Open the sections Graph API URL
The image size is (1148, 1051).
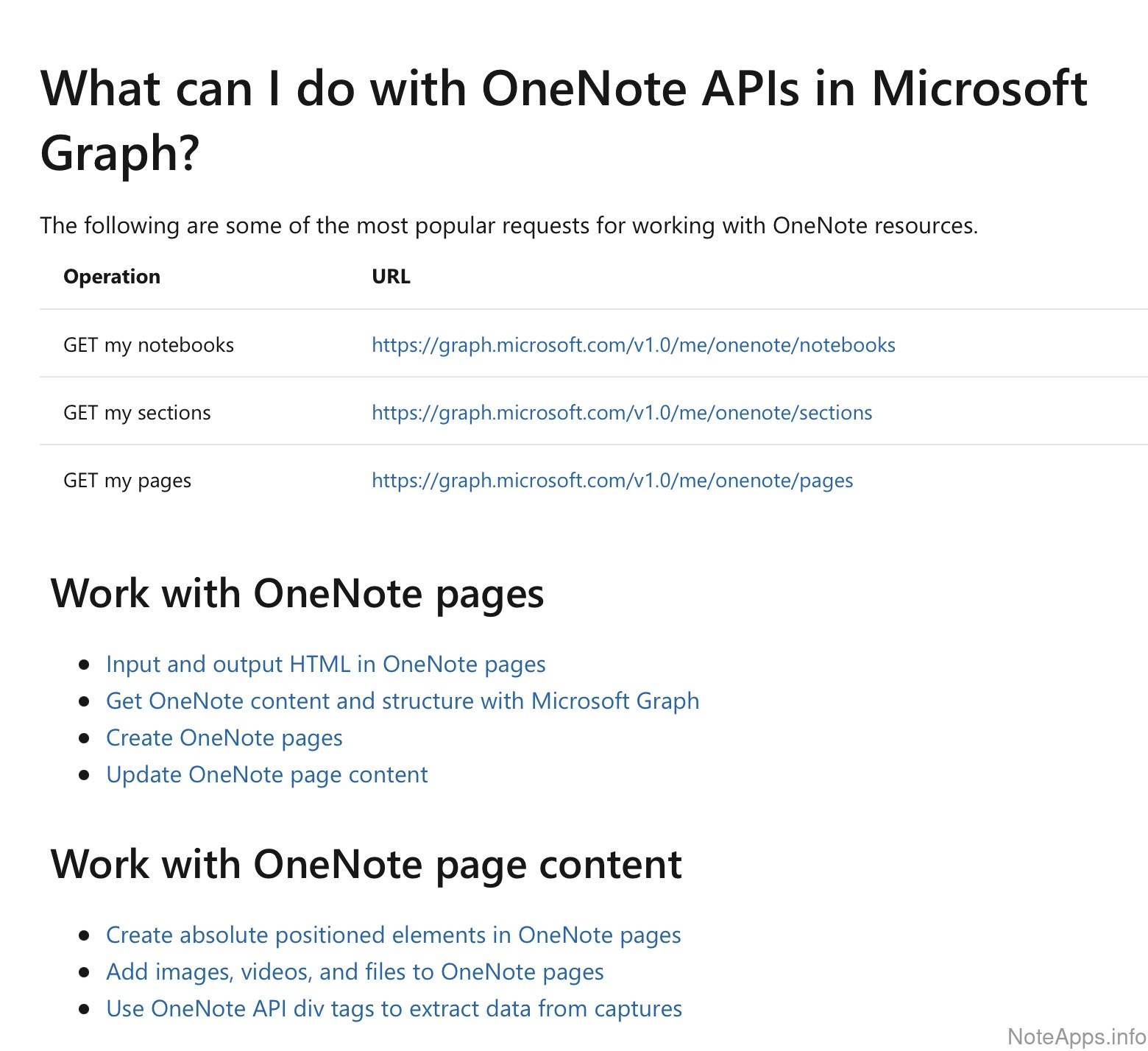pos(622,413)
